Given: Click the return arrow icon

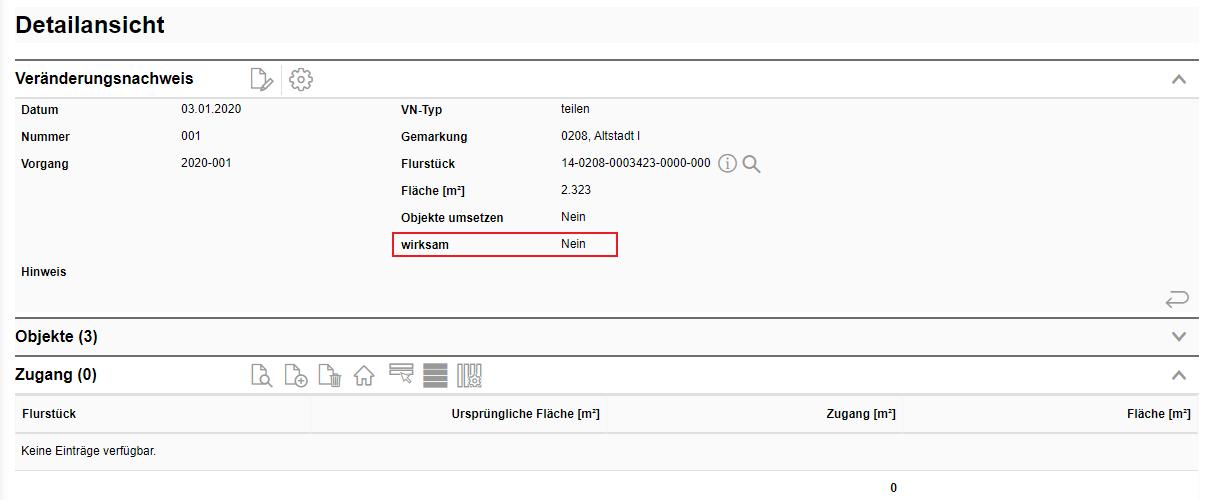Looking at the screenshot, I should tap(1177, 298).
